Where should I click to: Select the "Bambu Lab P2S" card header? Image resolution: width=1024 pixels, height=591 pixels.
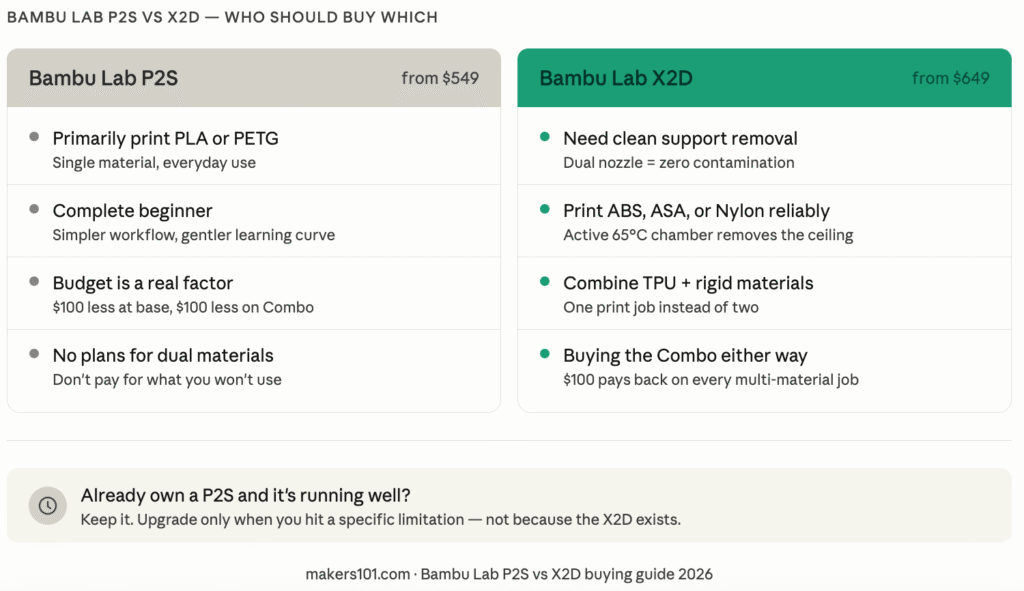[103, 78]
